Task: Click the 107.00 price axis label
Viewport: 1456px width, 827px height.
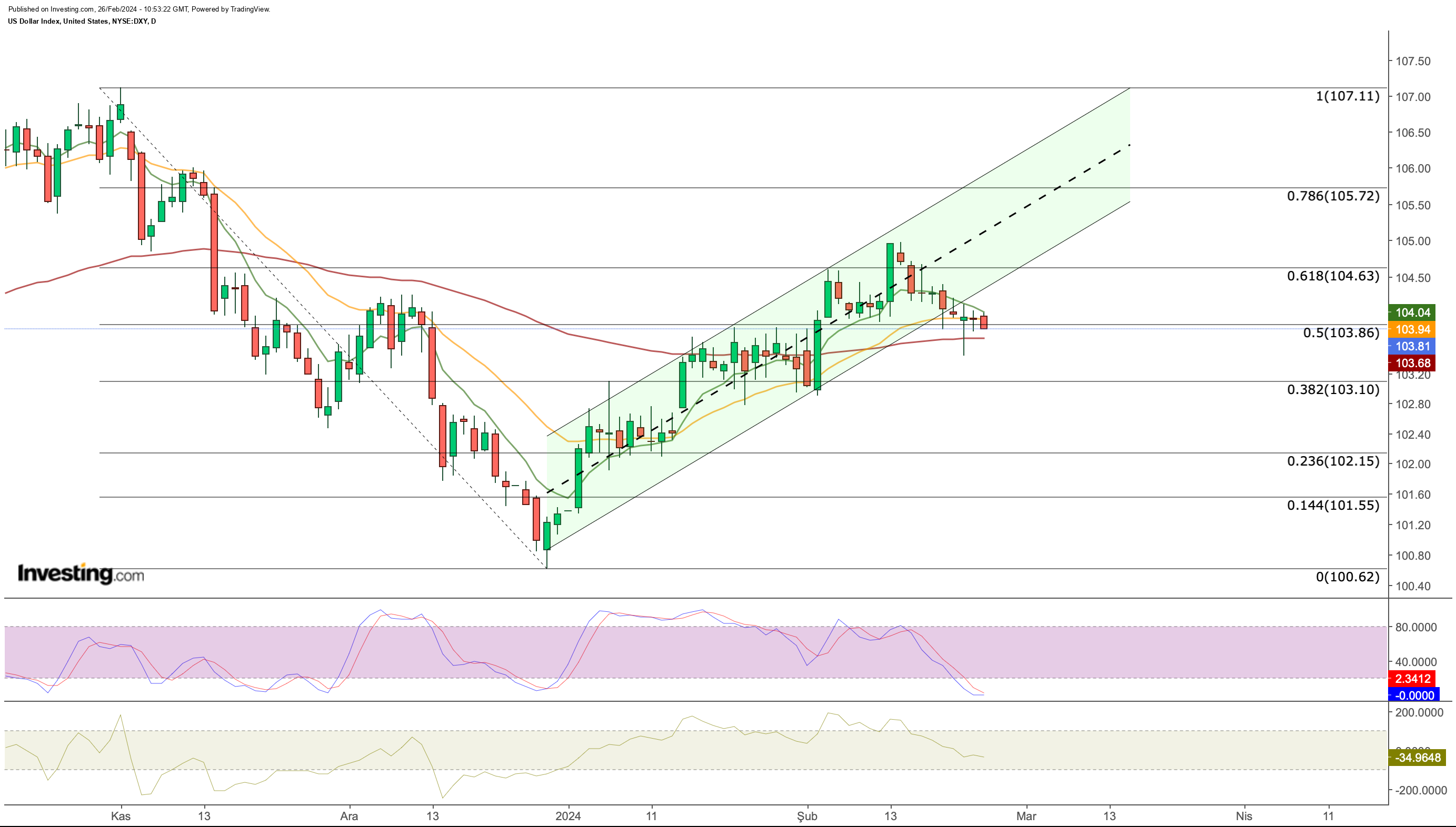Action: tap(1413, 97)
